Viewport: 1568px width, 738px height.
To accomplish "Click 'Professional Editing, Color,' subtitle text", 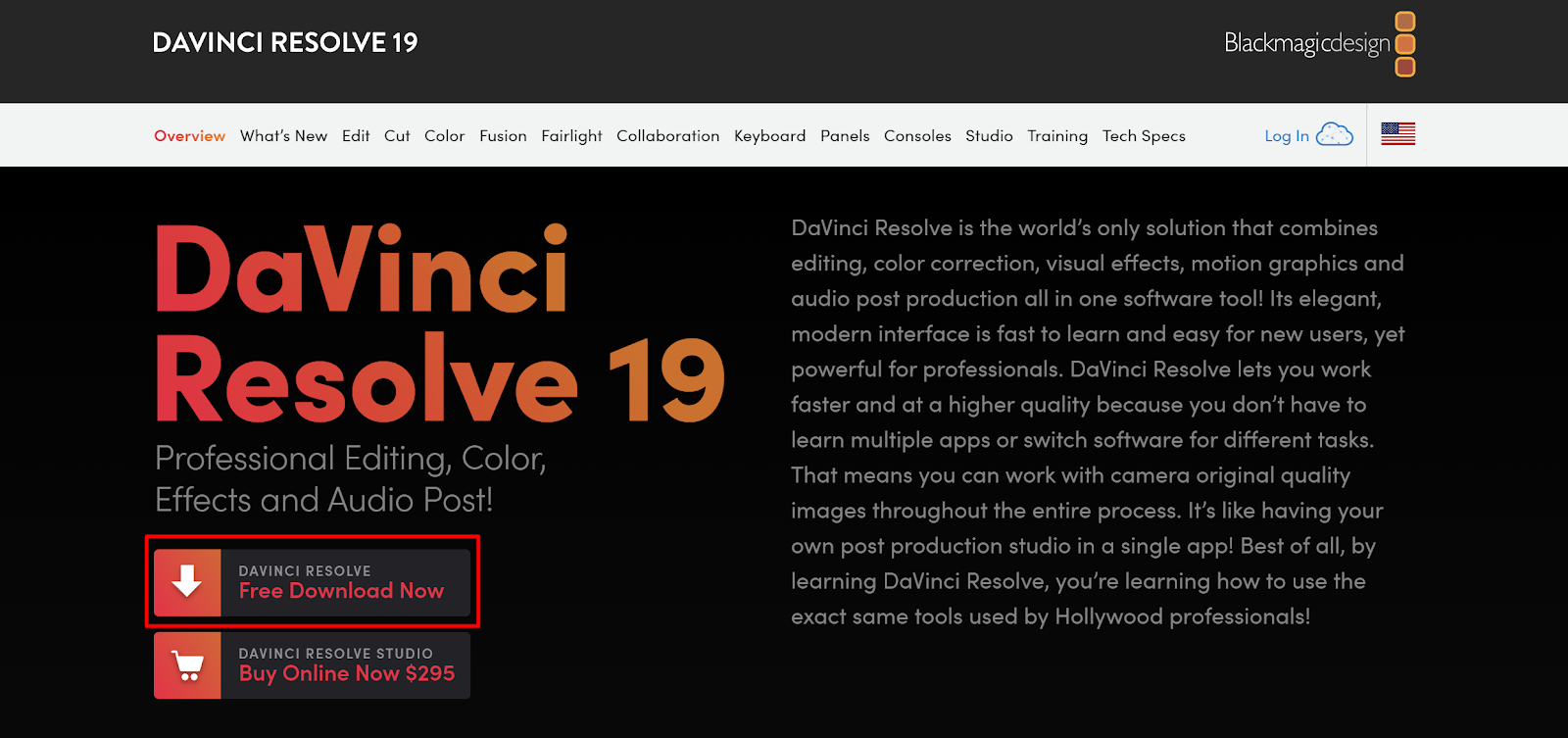I will (351, 459).
